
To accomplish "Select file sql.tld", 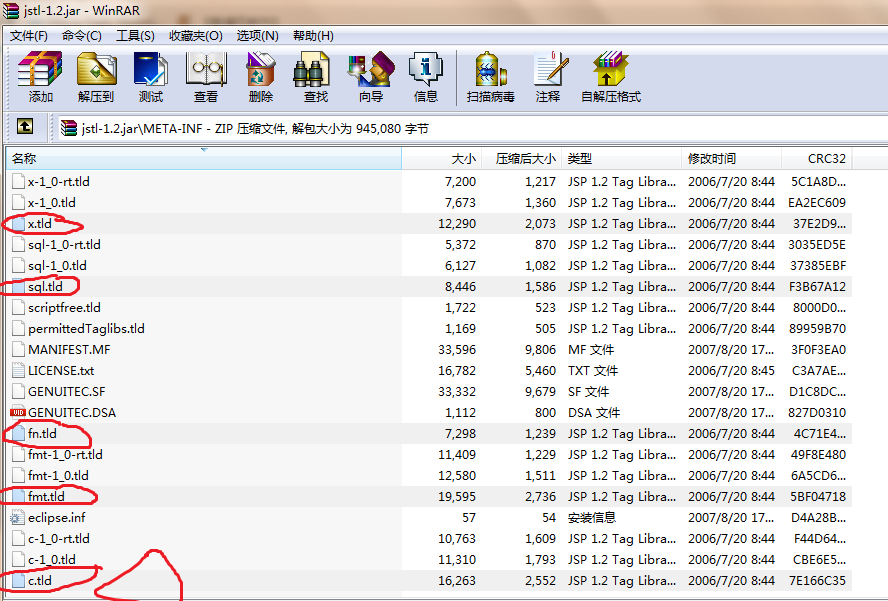I will coord(45,287).
